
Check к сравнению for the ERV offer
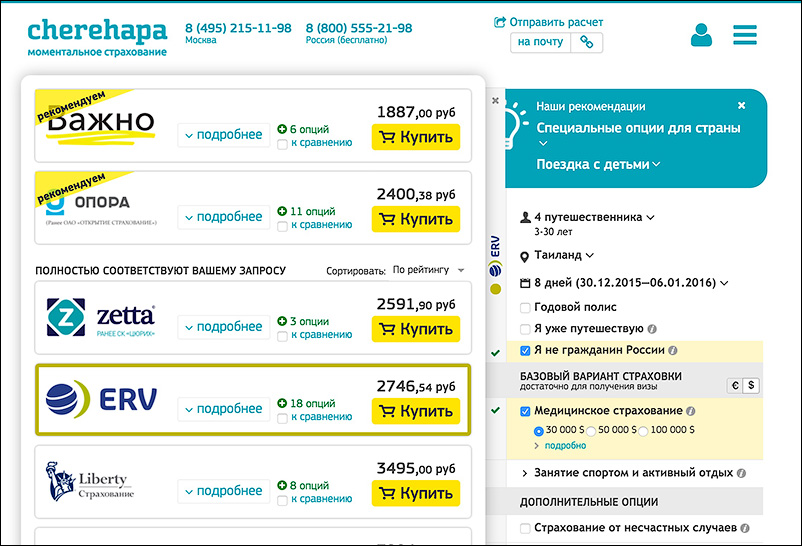[x=282, y=419]
